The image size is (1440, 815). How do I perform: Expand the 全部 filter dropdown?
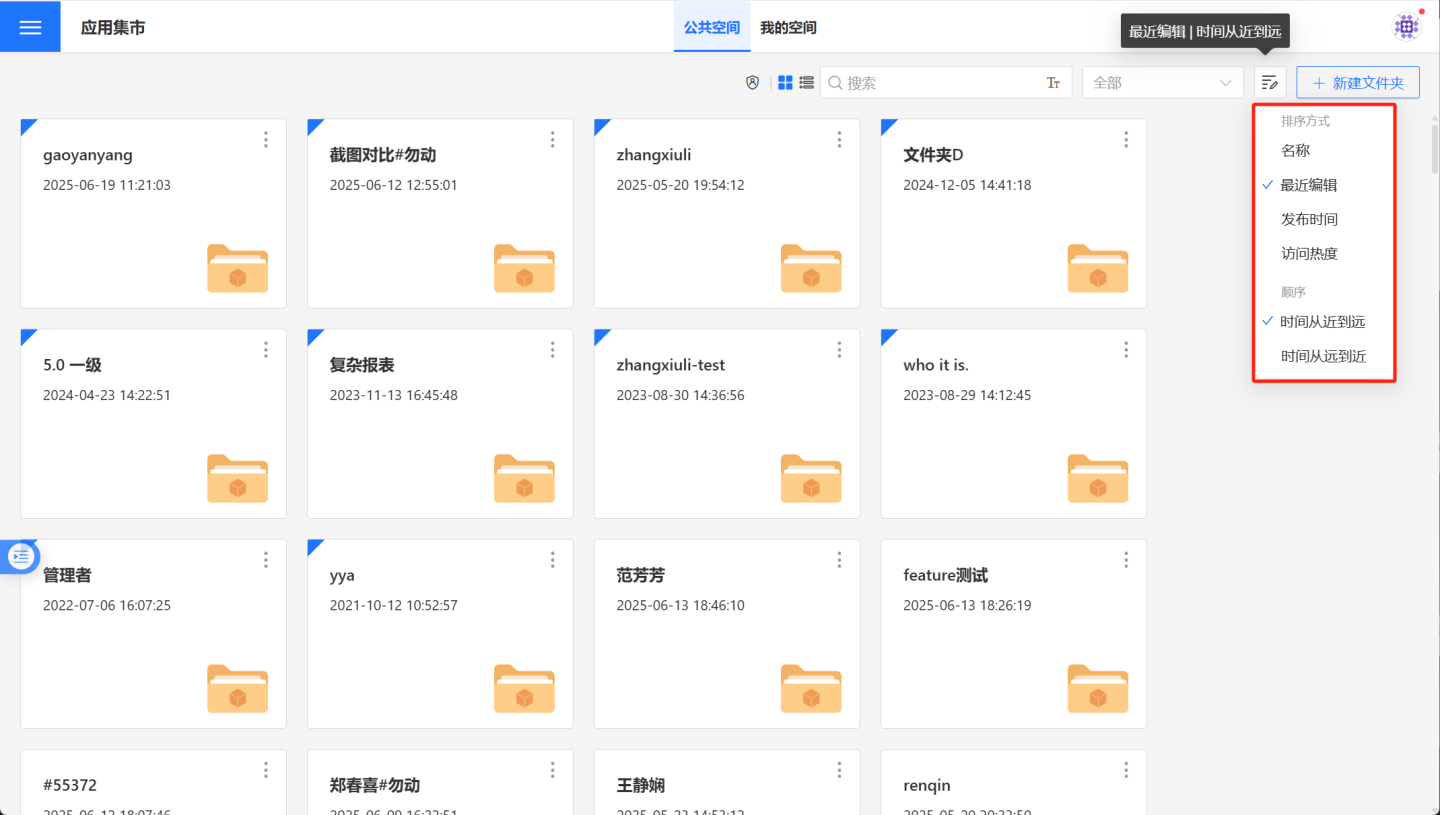(x=1162, y=83)
